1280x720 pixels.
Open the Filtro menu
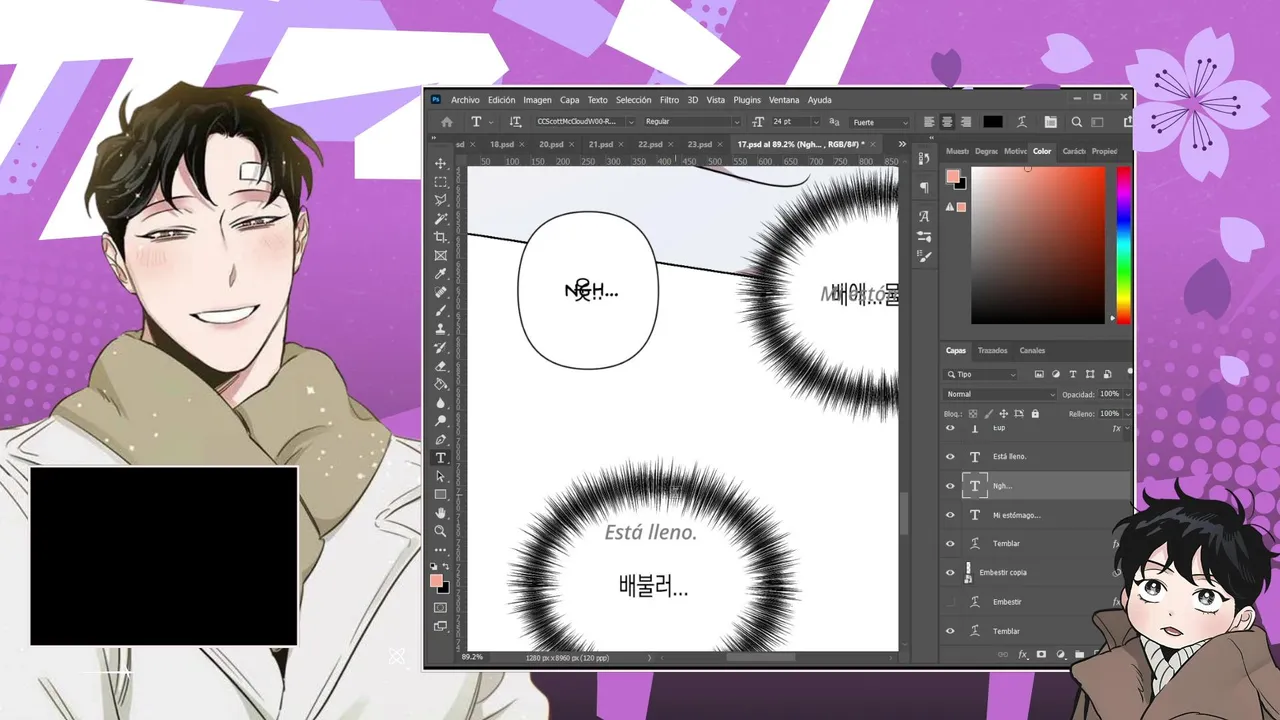(669, 100)
